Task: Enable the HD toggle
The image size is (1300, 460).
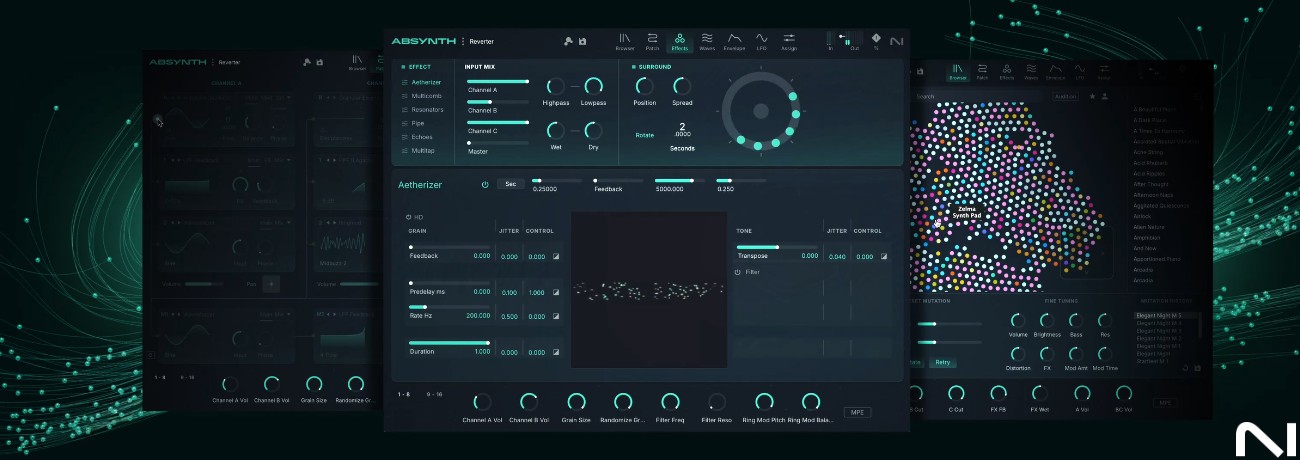Action: pyautogui.click(x=409, y=217)
